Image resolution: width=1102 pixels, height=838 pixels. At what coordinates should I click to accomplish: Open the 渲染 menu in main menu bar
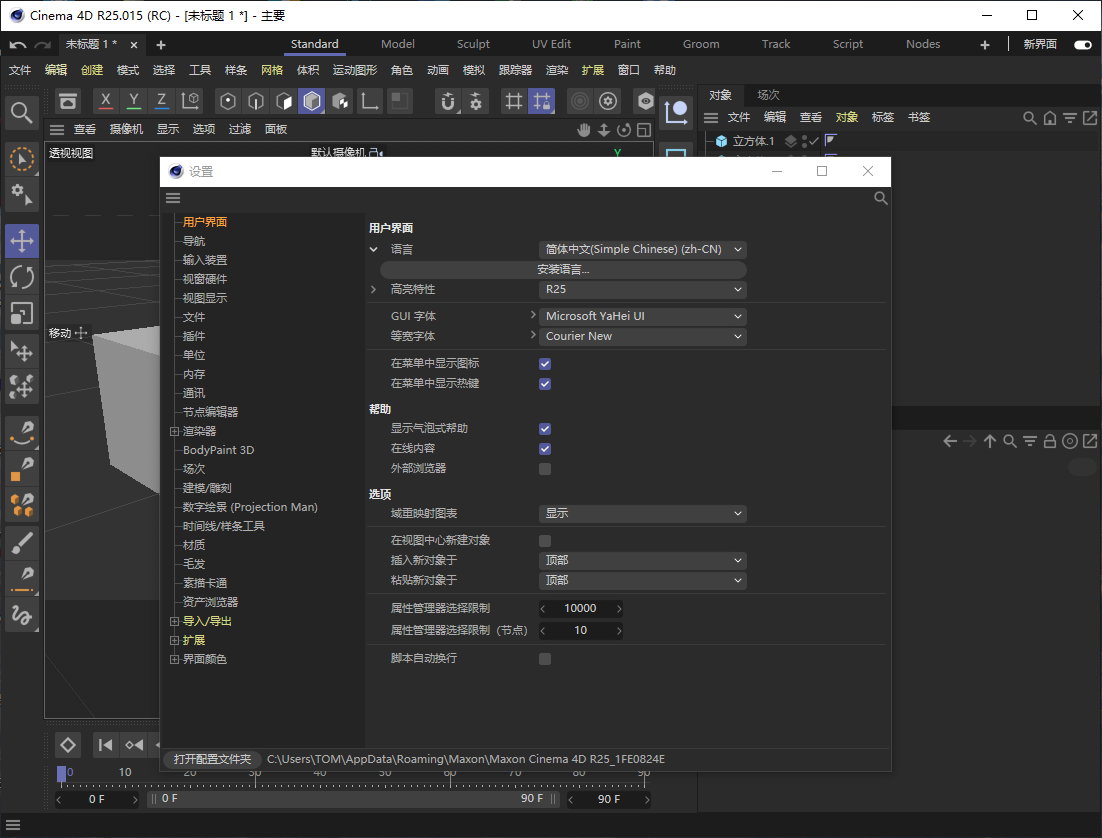click(x=557, y=70)
